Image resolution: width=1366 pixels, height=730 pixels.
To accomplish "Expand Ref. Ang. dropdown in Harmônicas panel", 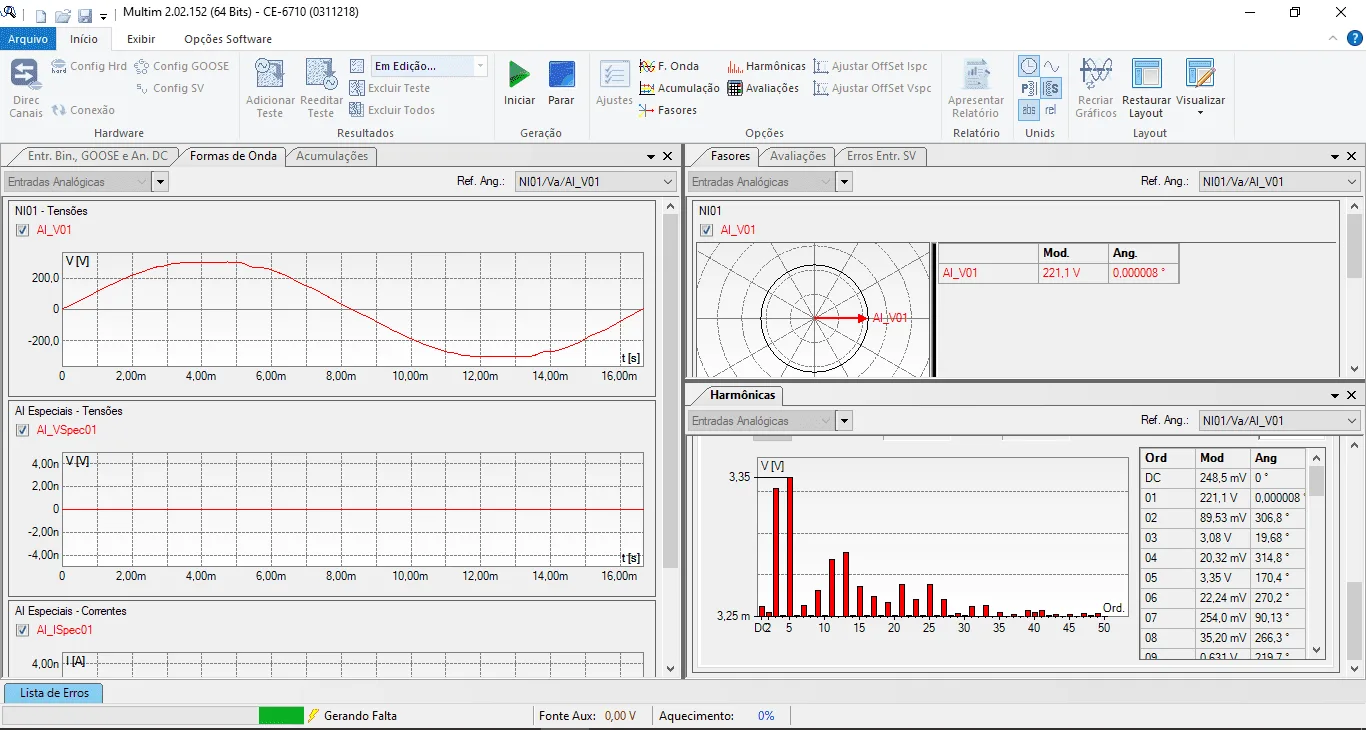I will coord(1279,421).
